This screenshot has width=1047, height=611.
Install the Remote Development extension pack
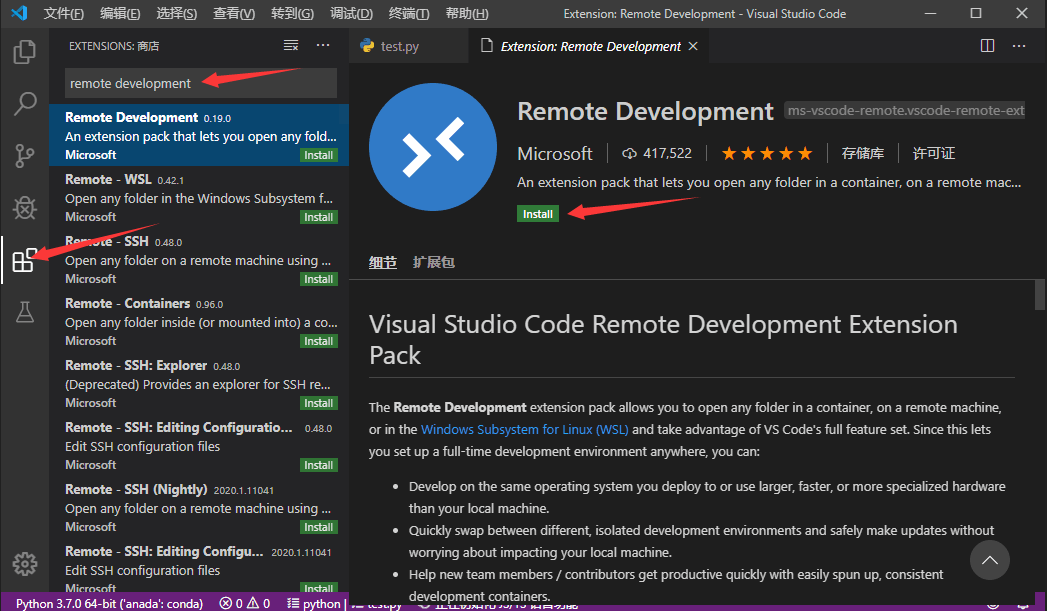tap(538, 213)
